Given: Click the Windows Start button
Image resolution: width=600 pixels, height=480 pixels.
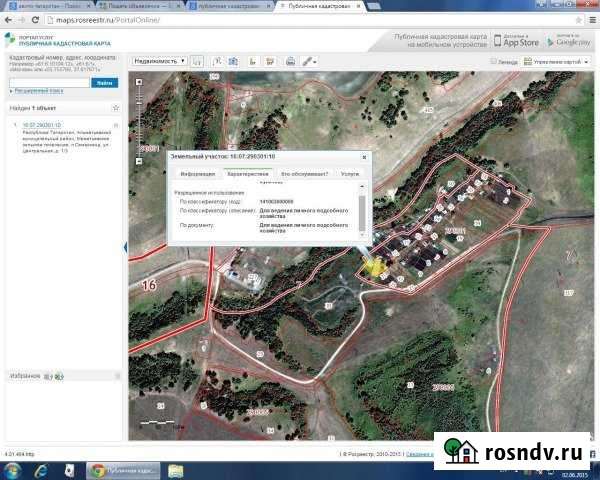Looking at the screenshot, I should [11, 469].
